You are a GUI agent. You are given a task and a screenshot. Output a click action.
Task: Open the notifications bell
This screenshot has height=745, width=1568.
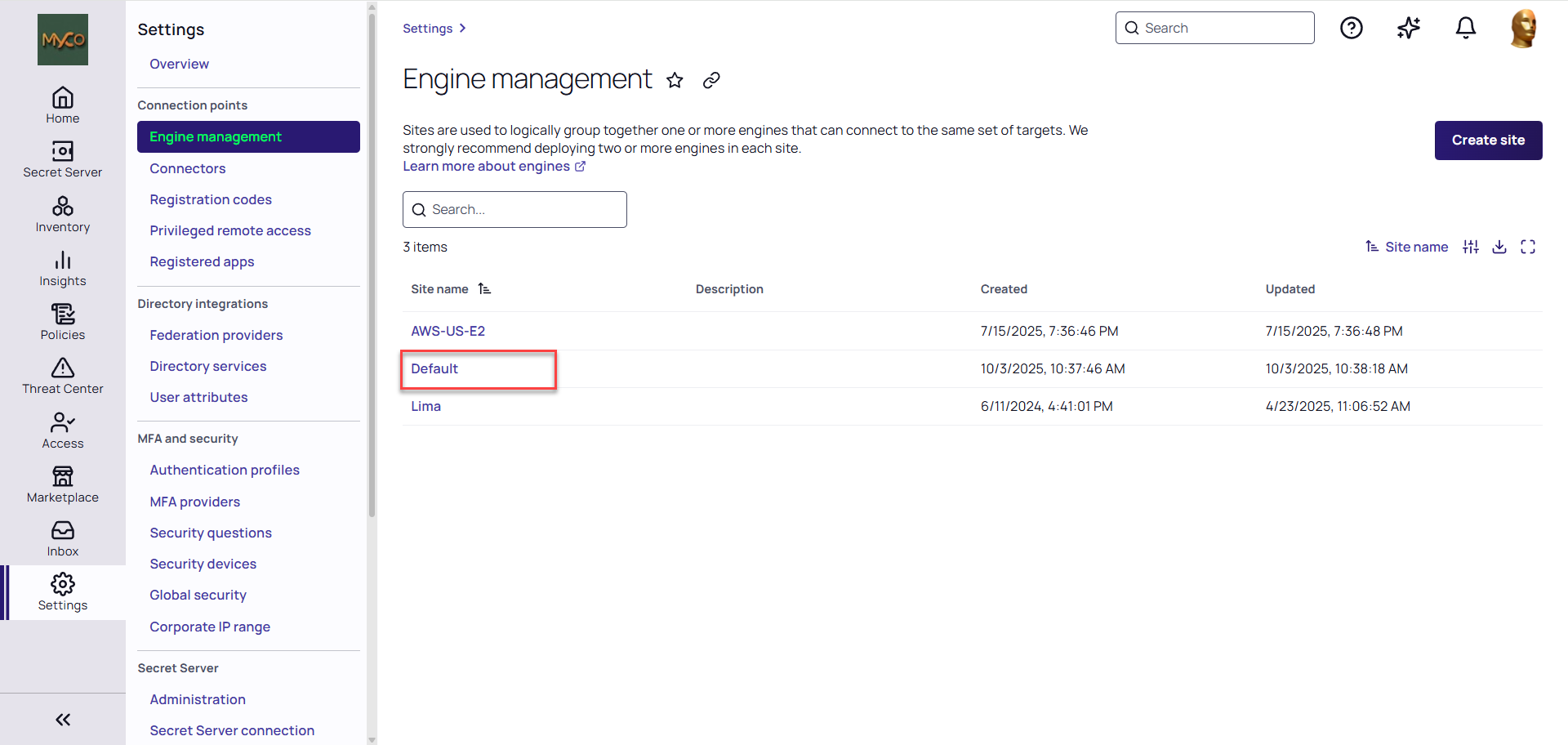(1466, 29)
